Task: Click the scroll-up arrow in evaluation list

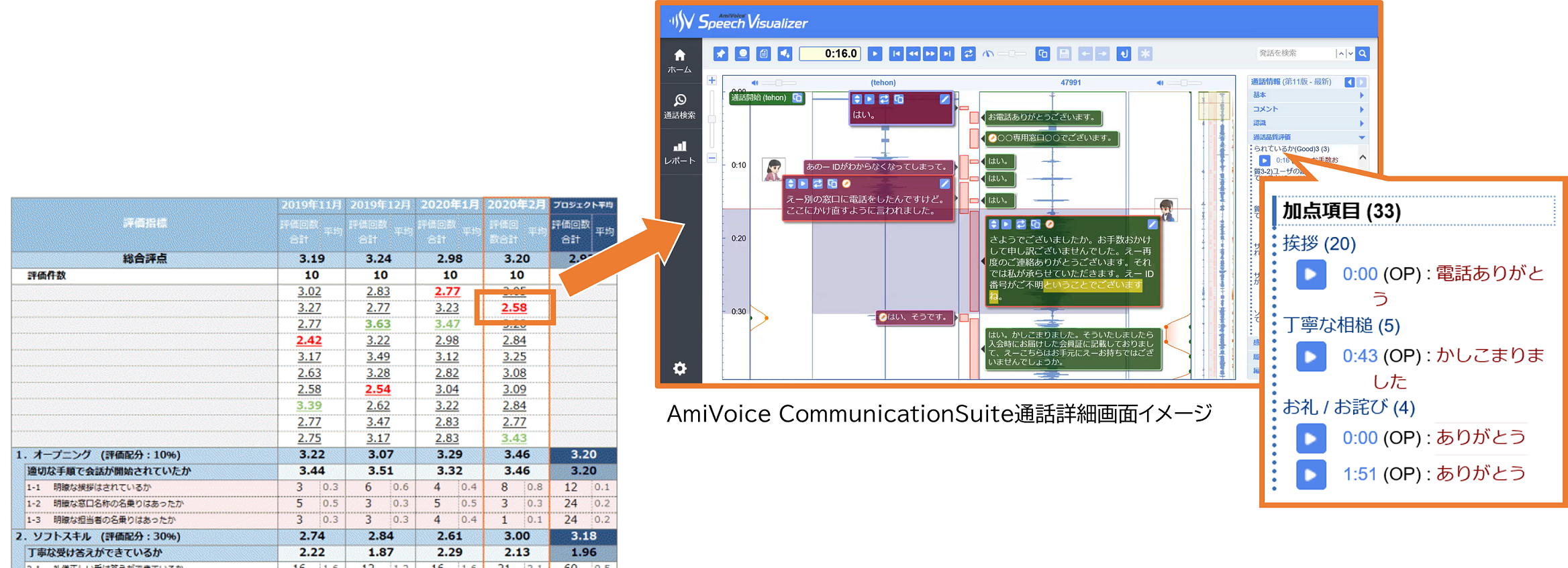Action: click(x=1363, y=157)
